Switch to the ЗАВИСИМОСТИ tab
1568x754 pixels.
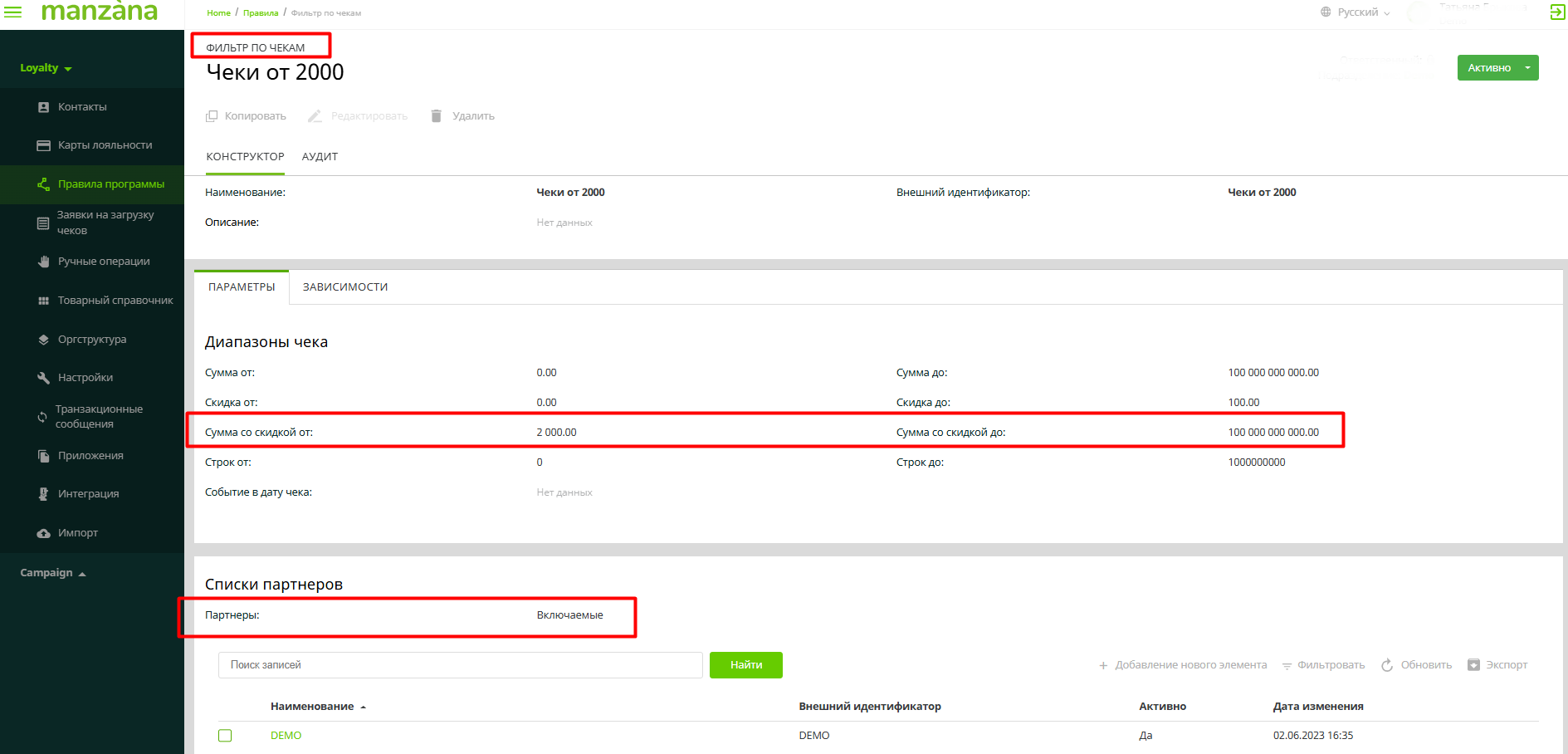pyautogui.click(x=345, y=287)
